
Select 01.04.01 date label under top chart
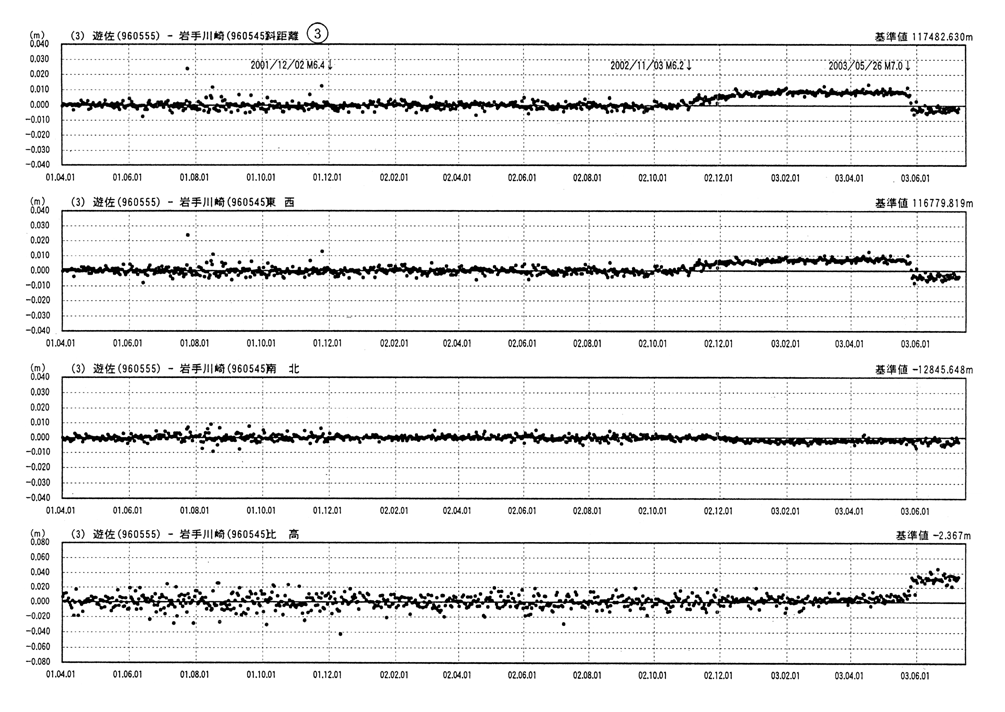(x=61, y=174)
